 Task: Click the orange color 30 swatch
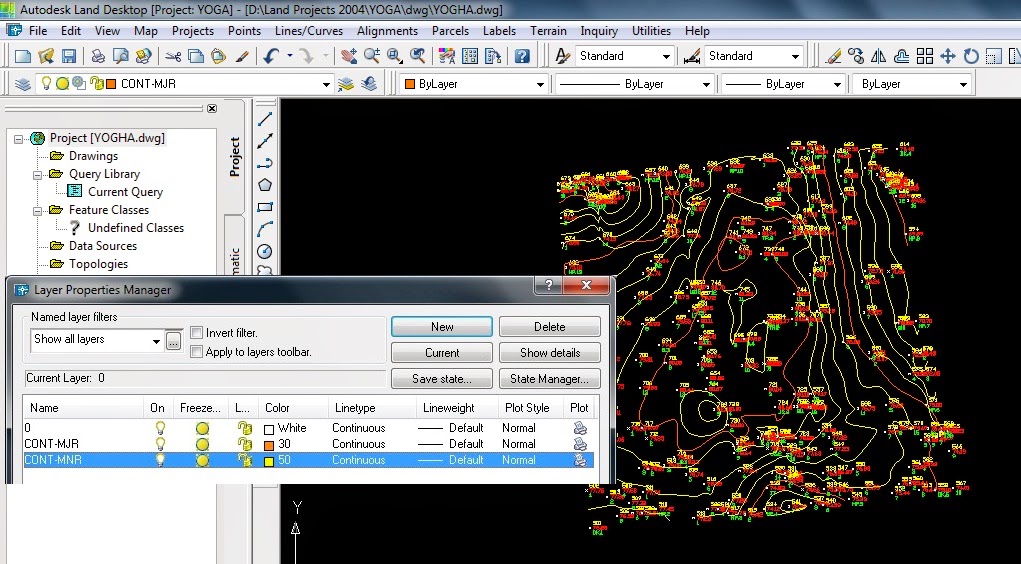[x=269, y=445]
